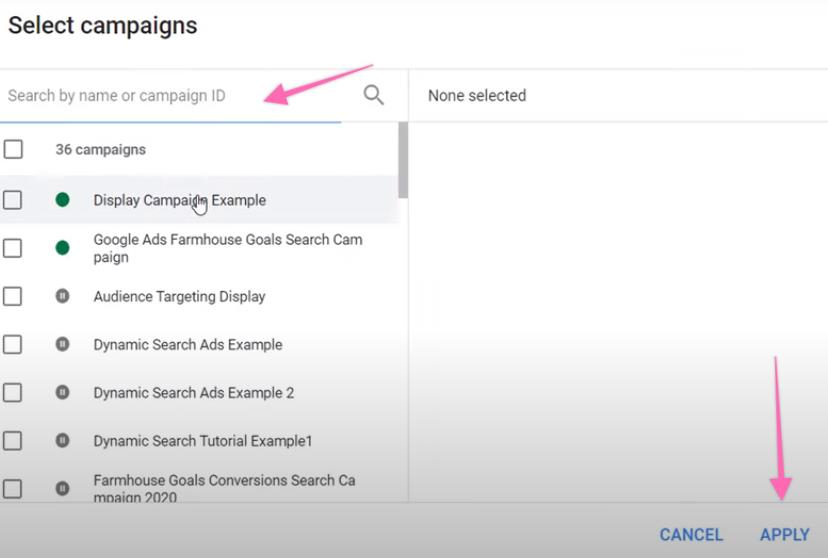This screenshot has height=558, width=828.
Task: Click paused icon beside Farmhouse Goals Conversions campaign
Action: click(62, 489)
